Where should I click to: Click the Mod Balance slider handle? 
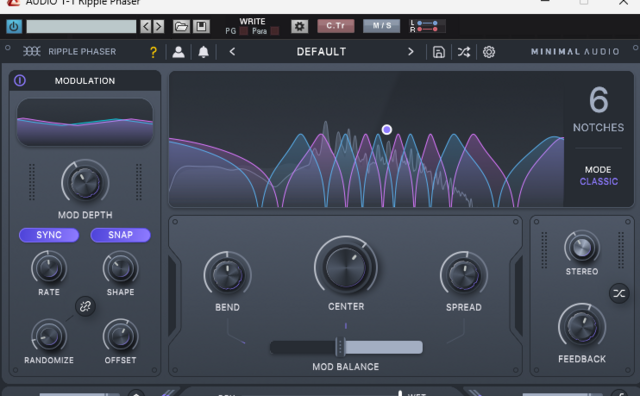pyautogui.click(x=340, y=347)
